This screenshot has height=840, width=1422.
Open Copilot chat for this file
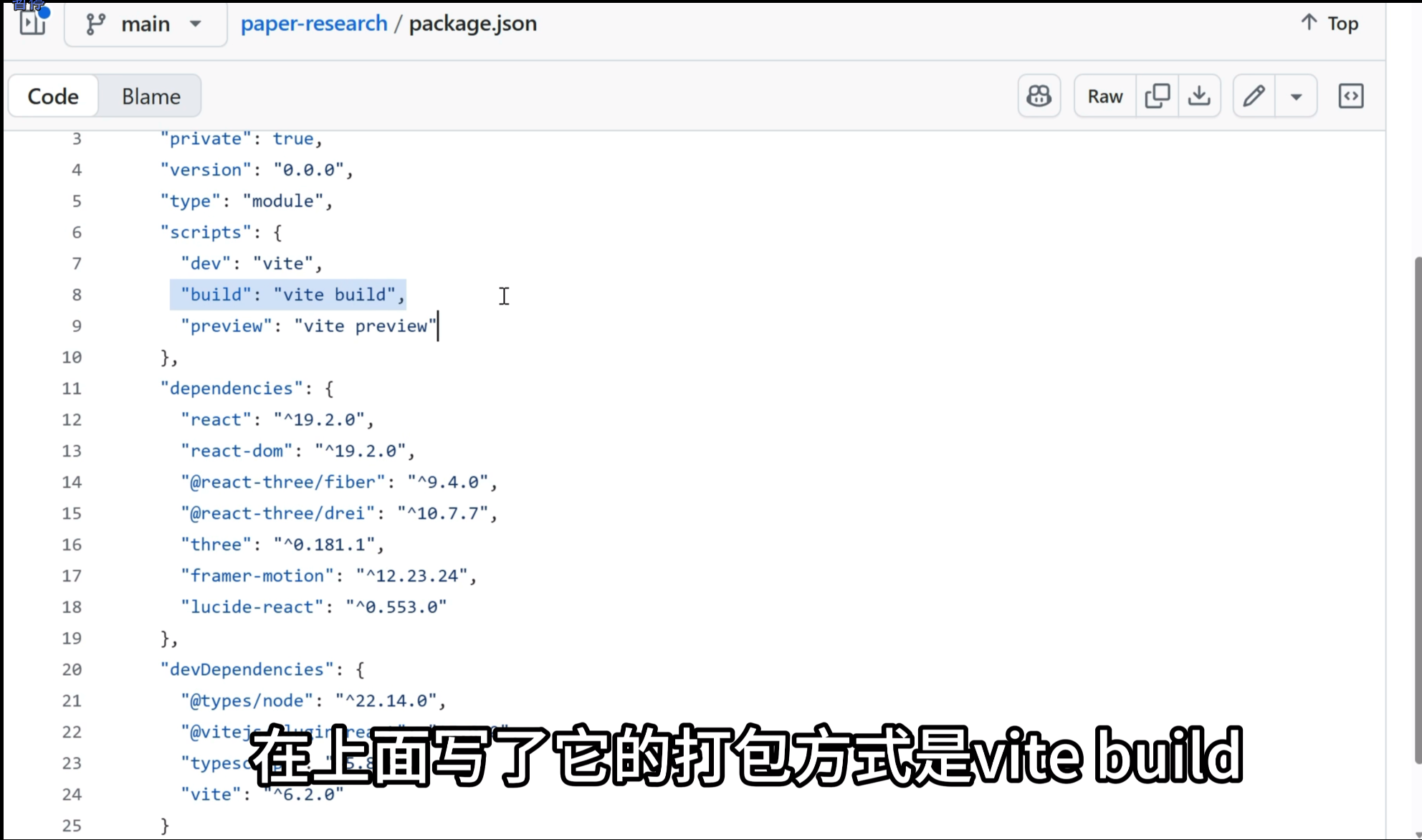pyautogui.click(x=1039, y=96)
